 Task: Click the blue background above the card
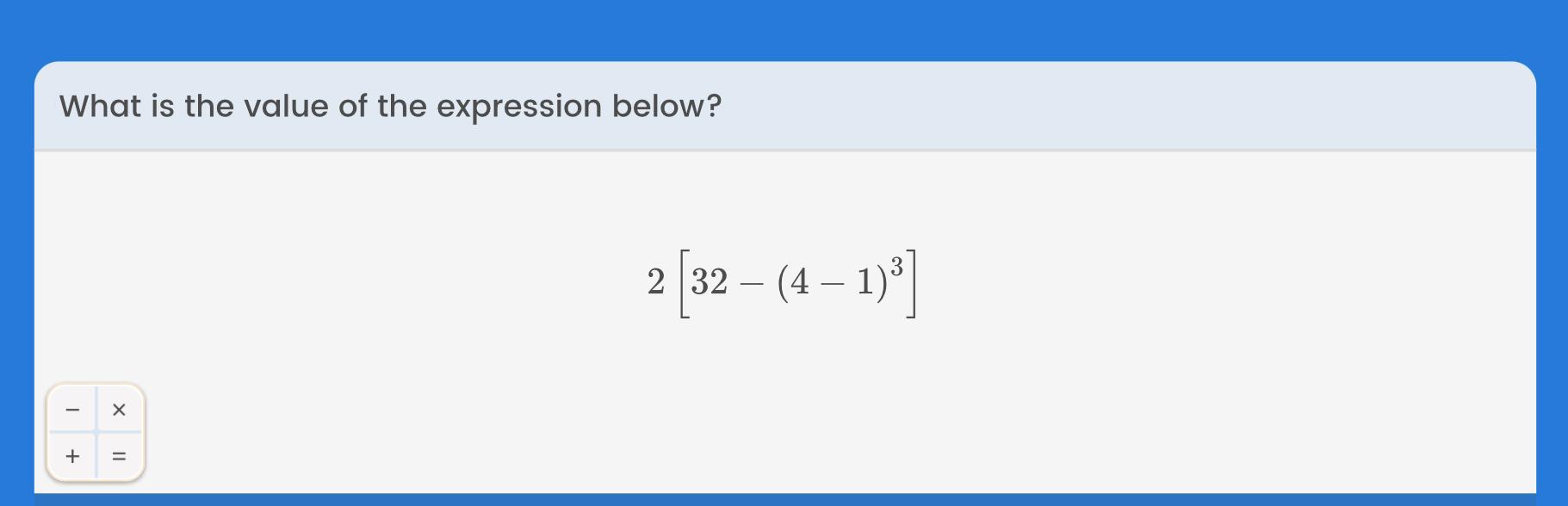[x=784, y=30]
